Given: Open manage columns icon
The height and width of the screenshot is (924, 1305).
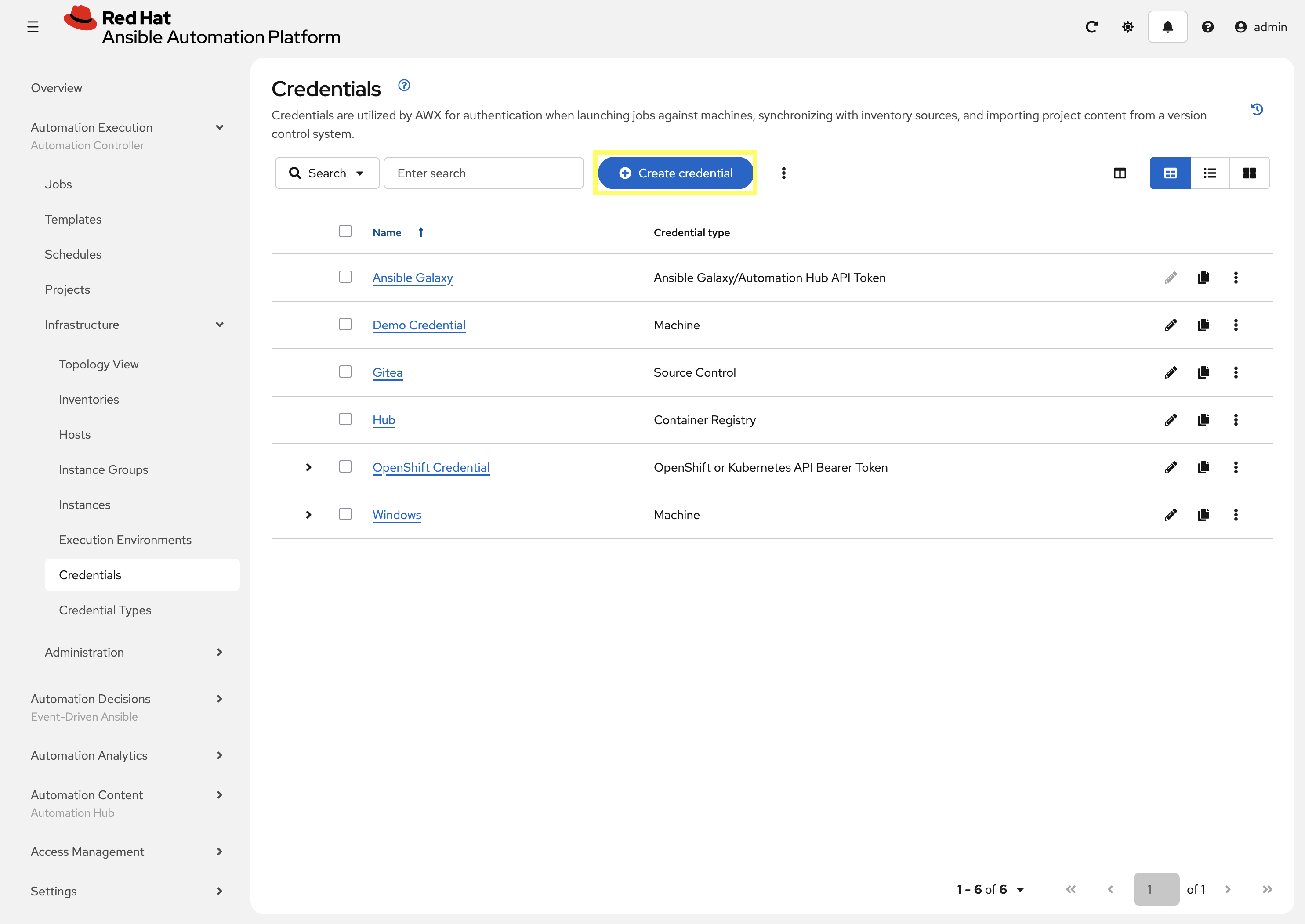Looking at the screenshot, I should [1120, 173].
